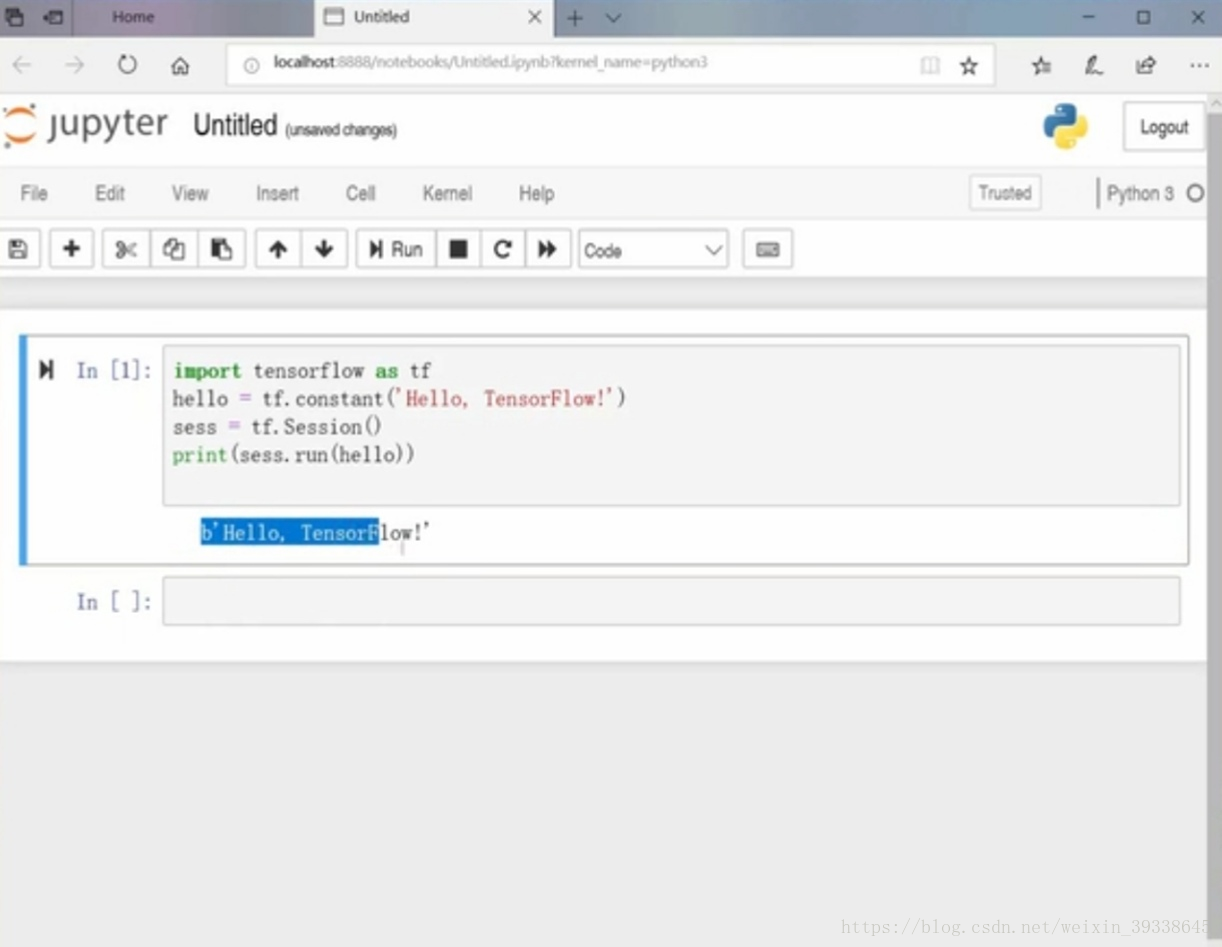Switch to the Home browser tab
This screenshot has width=1222, height=947.
(133, 17)
